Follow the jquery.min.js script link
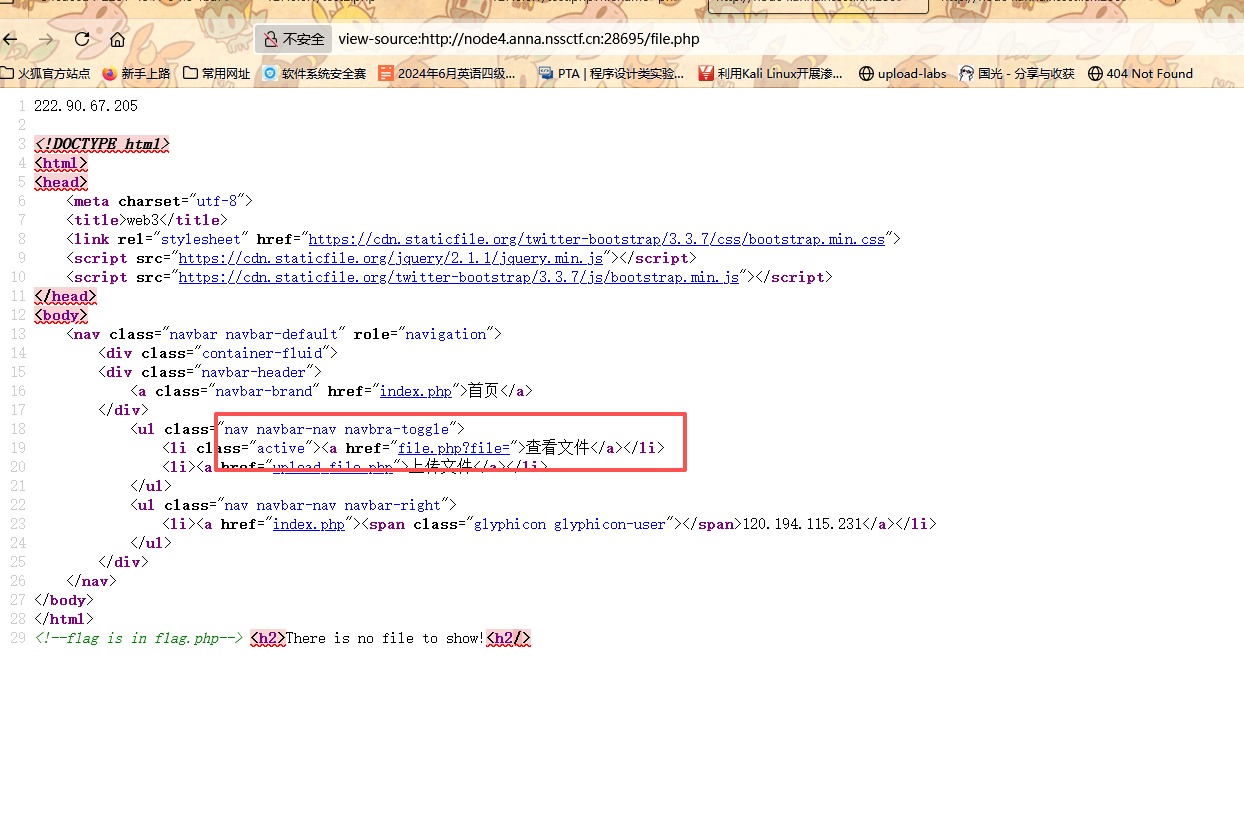The width and height of the screenshot is (1244, 830). [x=391, y=258]
